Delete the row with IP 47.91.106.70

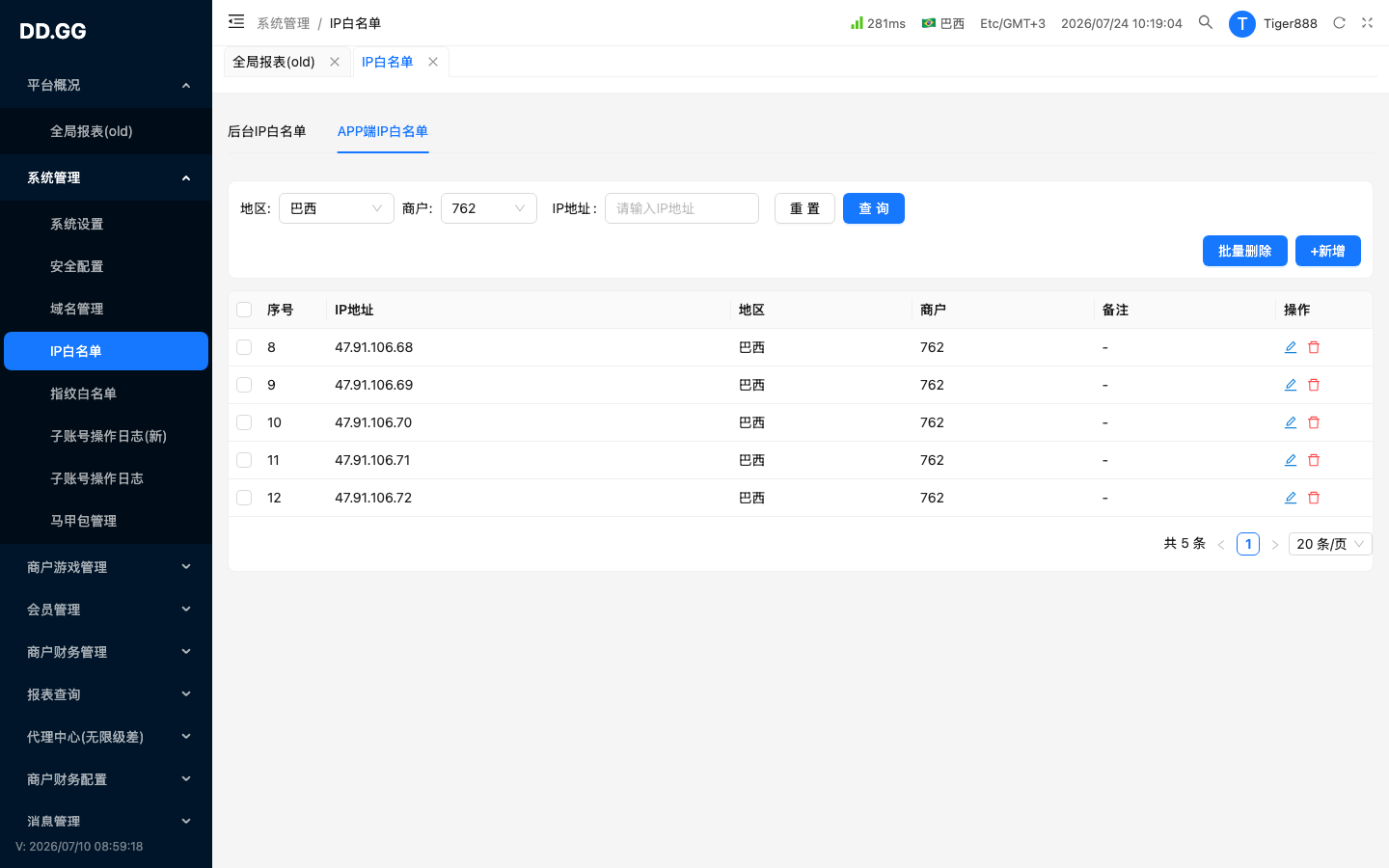tap(1314, 422)
